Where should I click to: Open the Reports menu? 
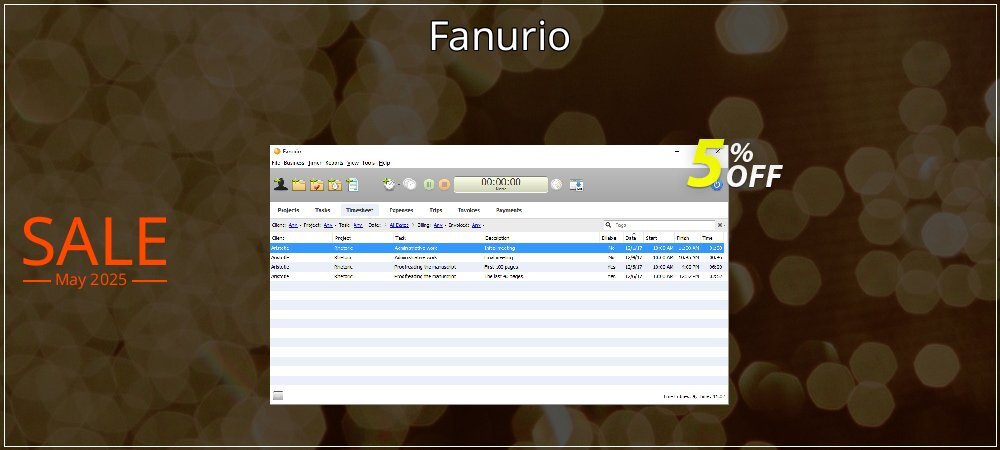(334, 163)
